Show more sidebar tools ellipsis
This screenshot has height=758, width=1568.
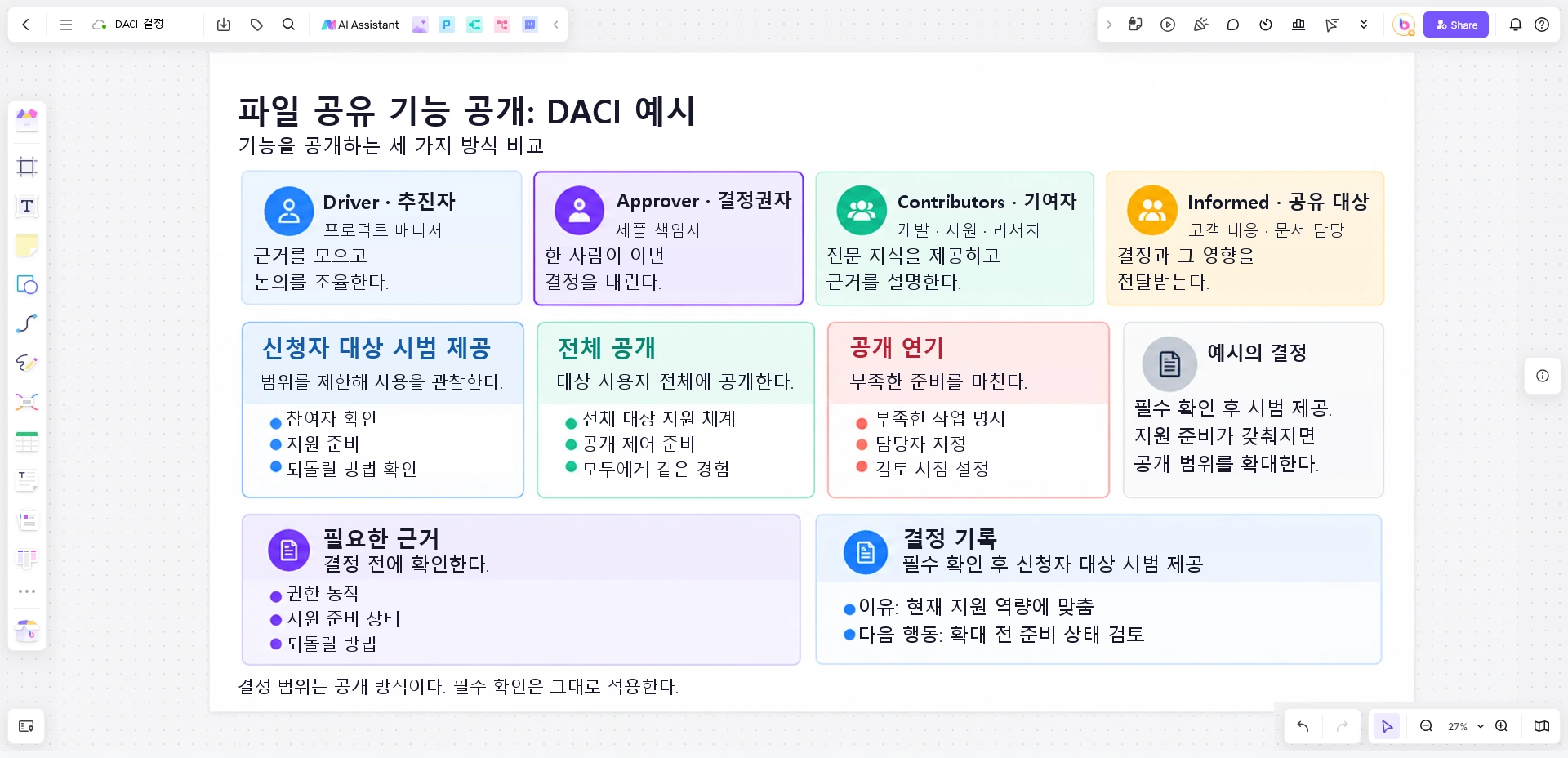pyautogui.click(x=27, y=591)
